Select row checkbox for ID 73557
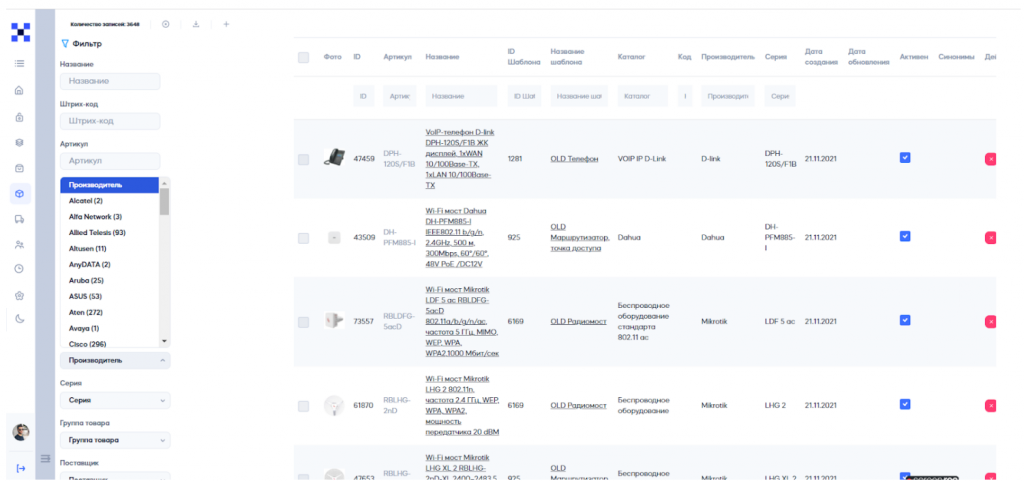 click(x=303, y=322)
